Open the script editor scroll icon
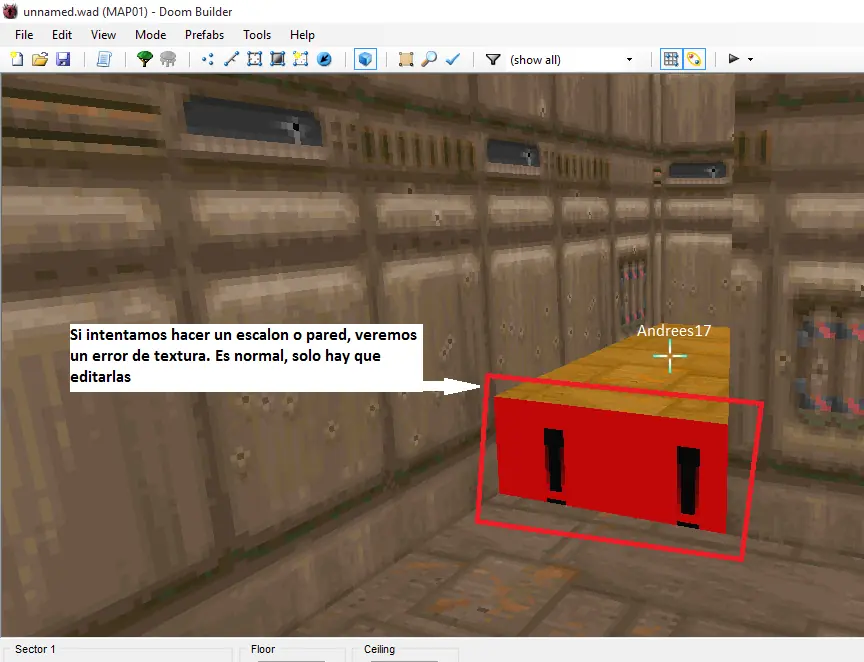Screen dimensions: 864x662 click(104, 59)
